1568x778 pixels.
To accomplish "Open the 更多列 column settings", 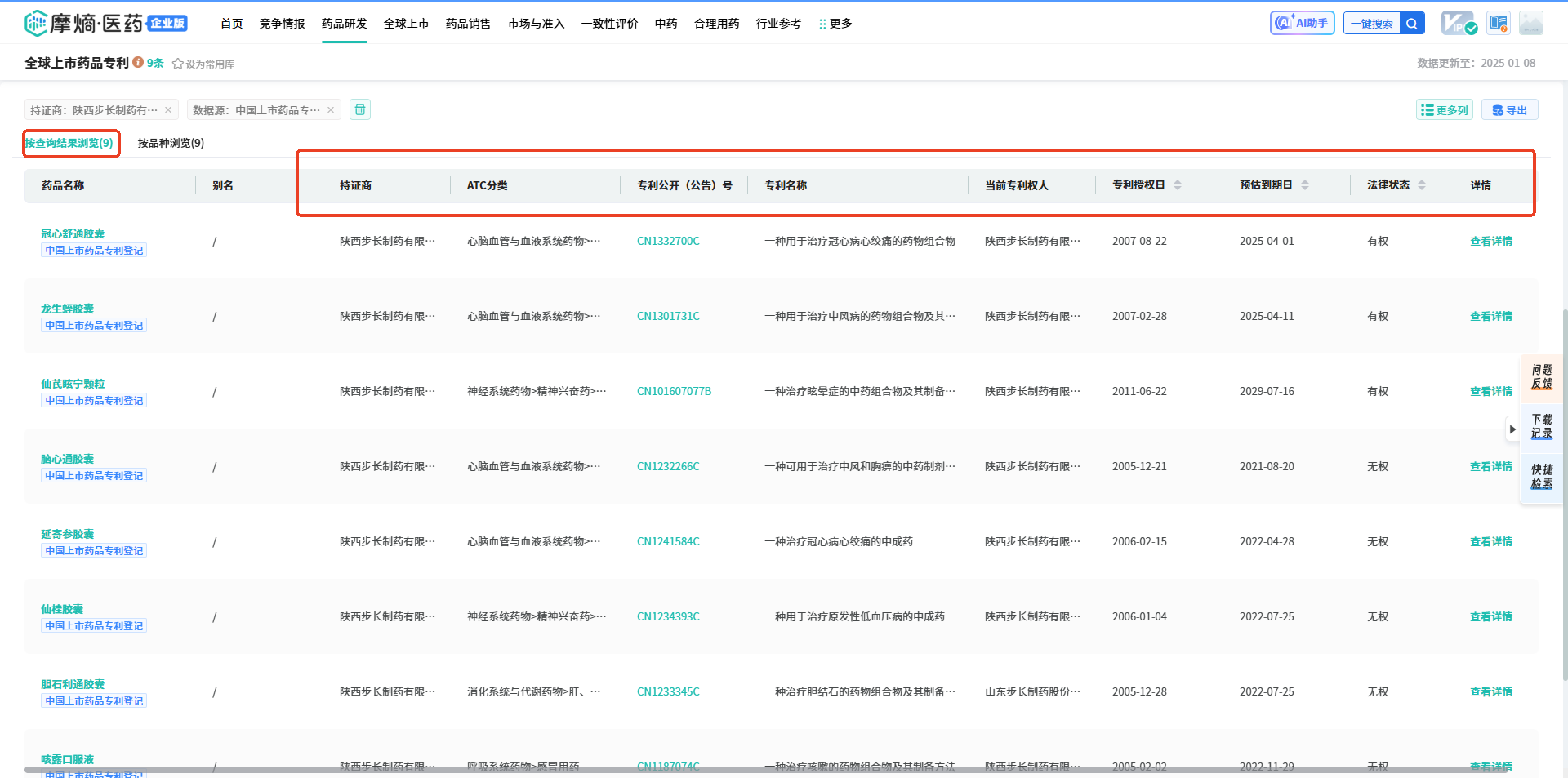I will (1444, 110).
